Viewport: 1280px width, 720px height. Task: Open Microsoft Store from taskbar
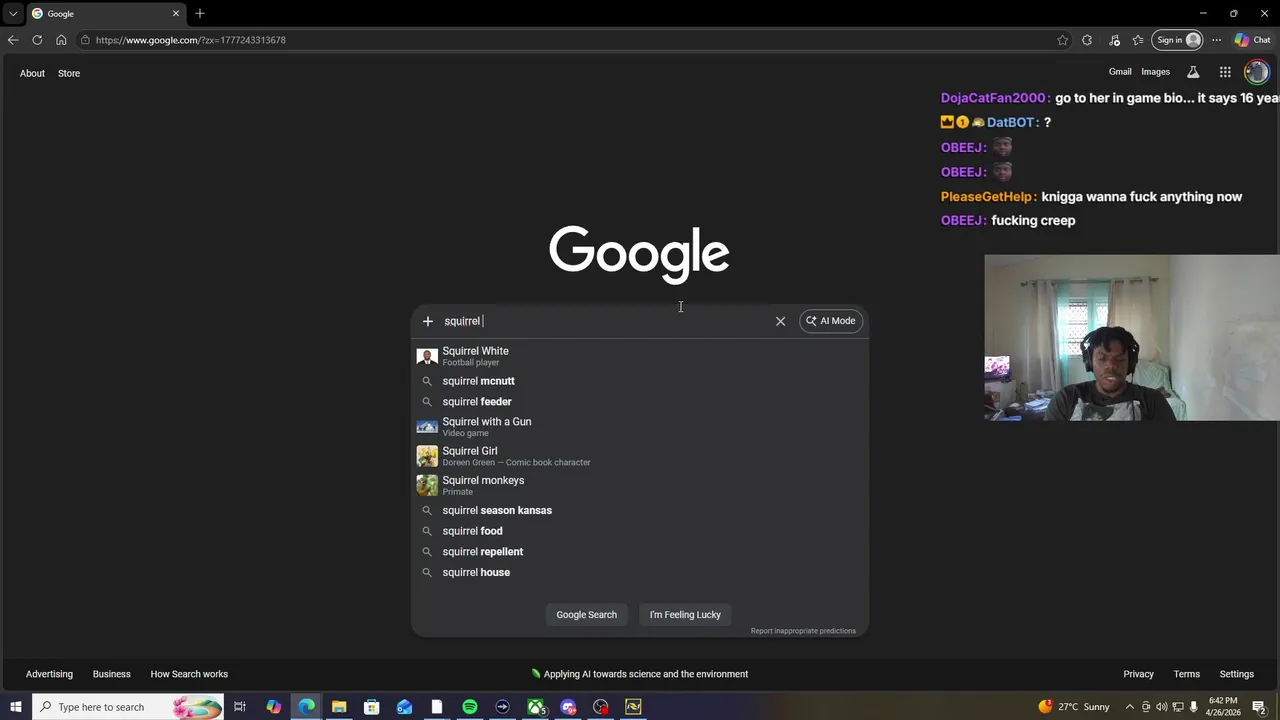(x=371, y=707)
